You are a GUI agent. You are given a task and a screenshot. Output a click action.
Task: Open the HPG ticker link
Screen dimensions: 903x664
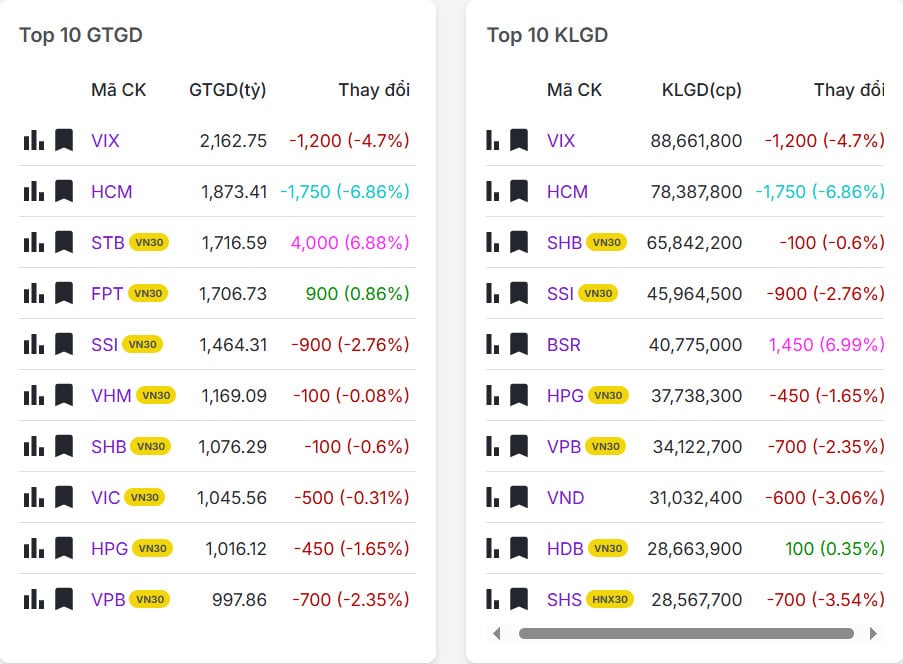coord(111,548)
